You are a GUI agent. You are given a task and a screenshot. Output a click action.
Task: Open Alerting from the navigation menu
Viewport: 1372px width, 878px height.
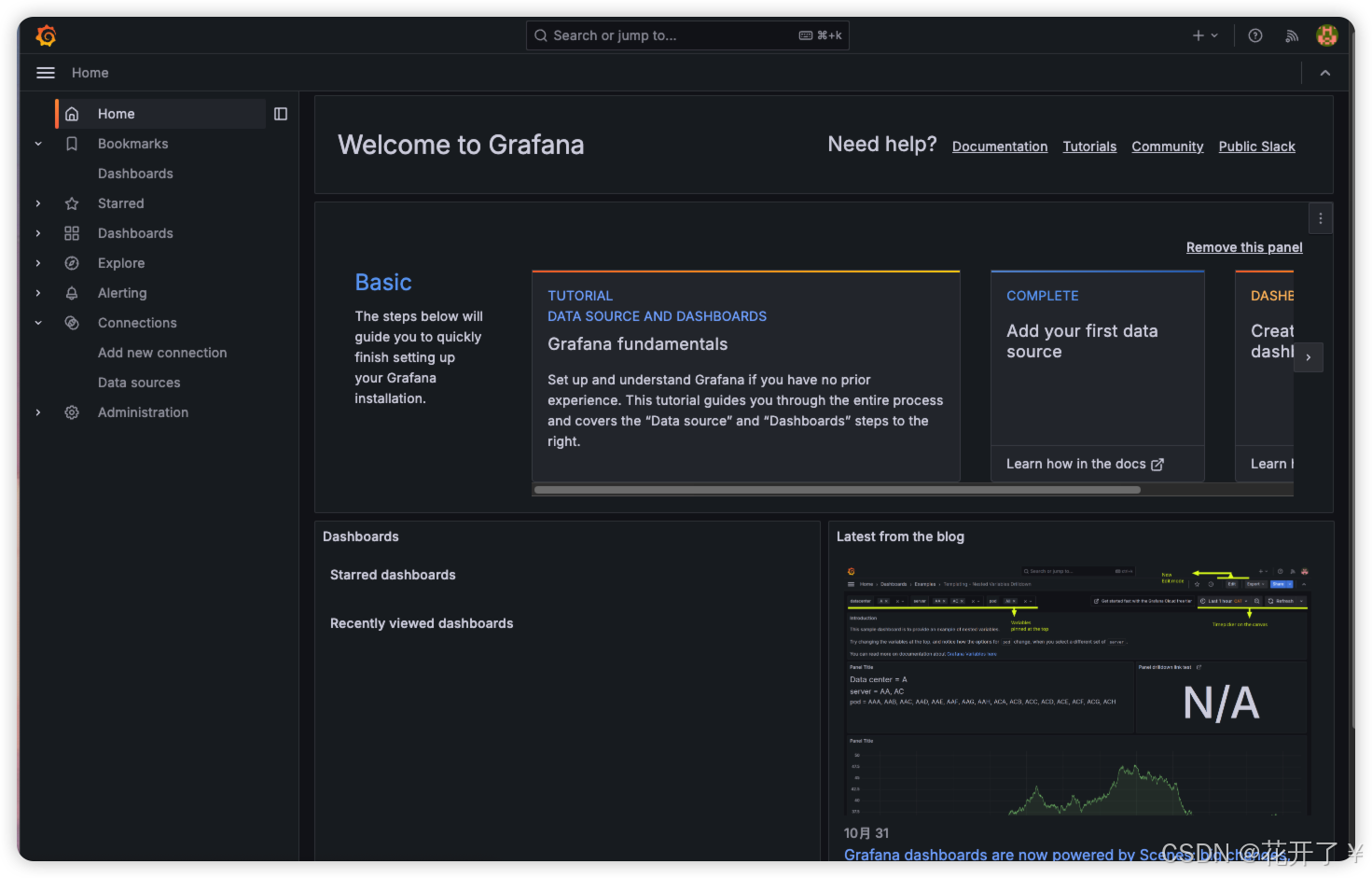(x=122, y=293)
